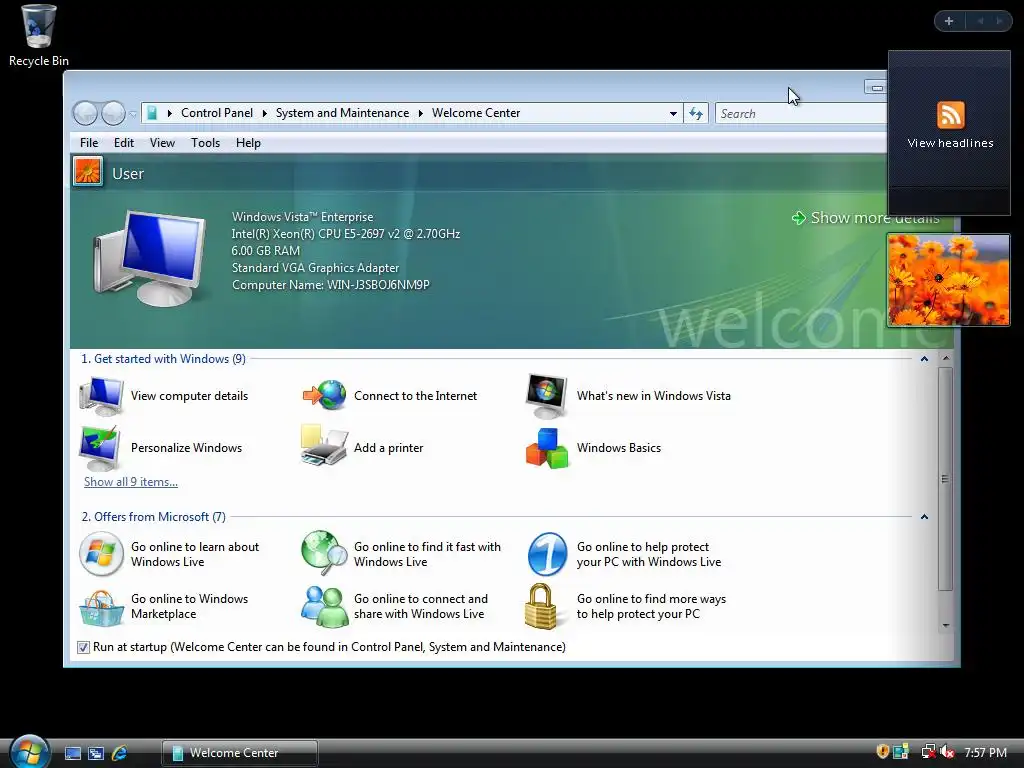Click Welcome Center breadcrumb segment

tap(476, 113)
